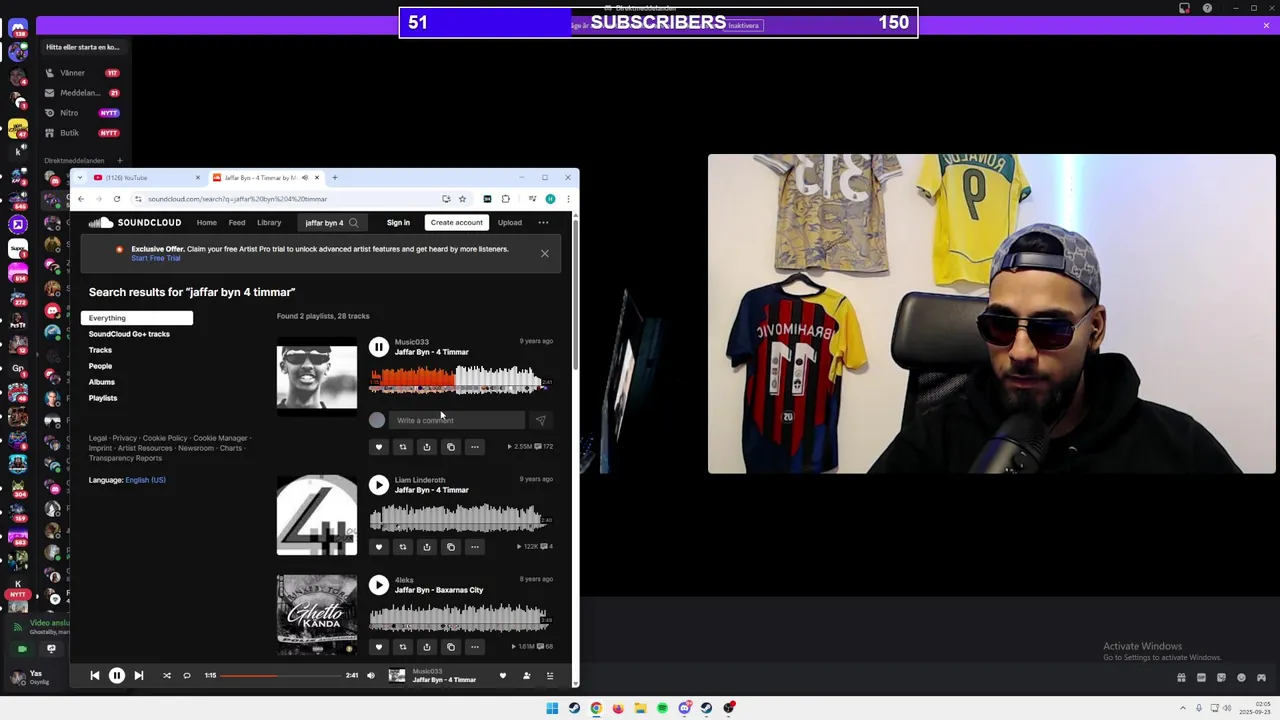Screen dimensions: 1280x720
Task: Toggle shuffle in player bar
Action: tap(166, 676)
